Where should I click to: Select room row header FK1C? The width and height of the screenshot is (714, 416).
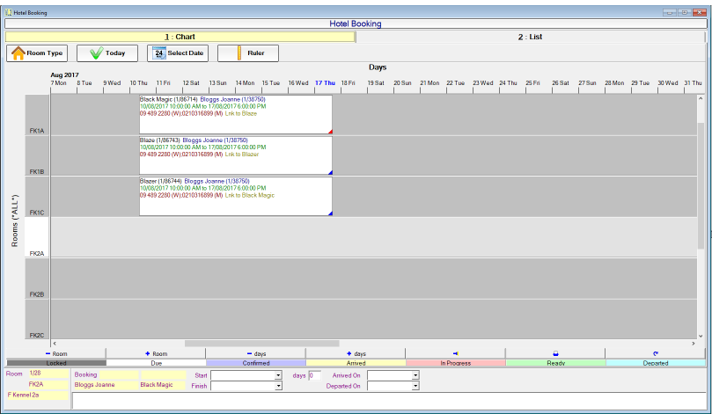click(x=37, y=197)
